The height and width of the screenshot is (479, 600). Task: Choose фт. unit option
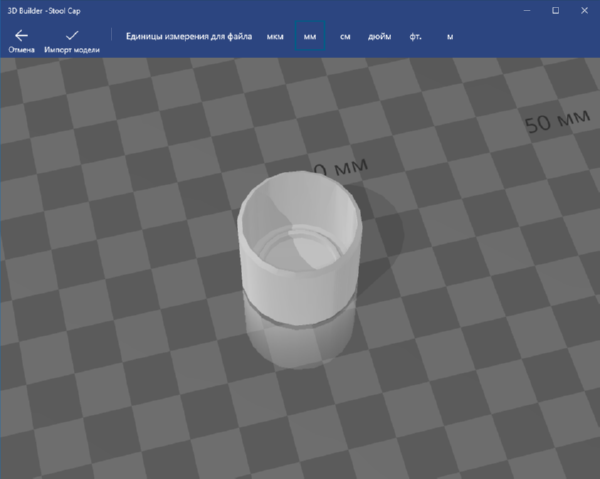coord(416,37)
